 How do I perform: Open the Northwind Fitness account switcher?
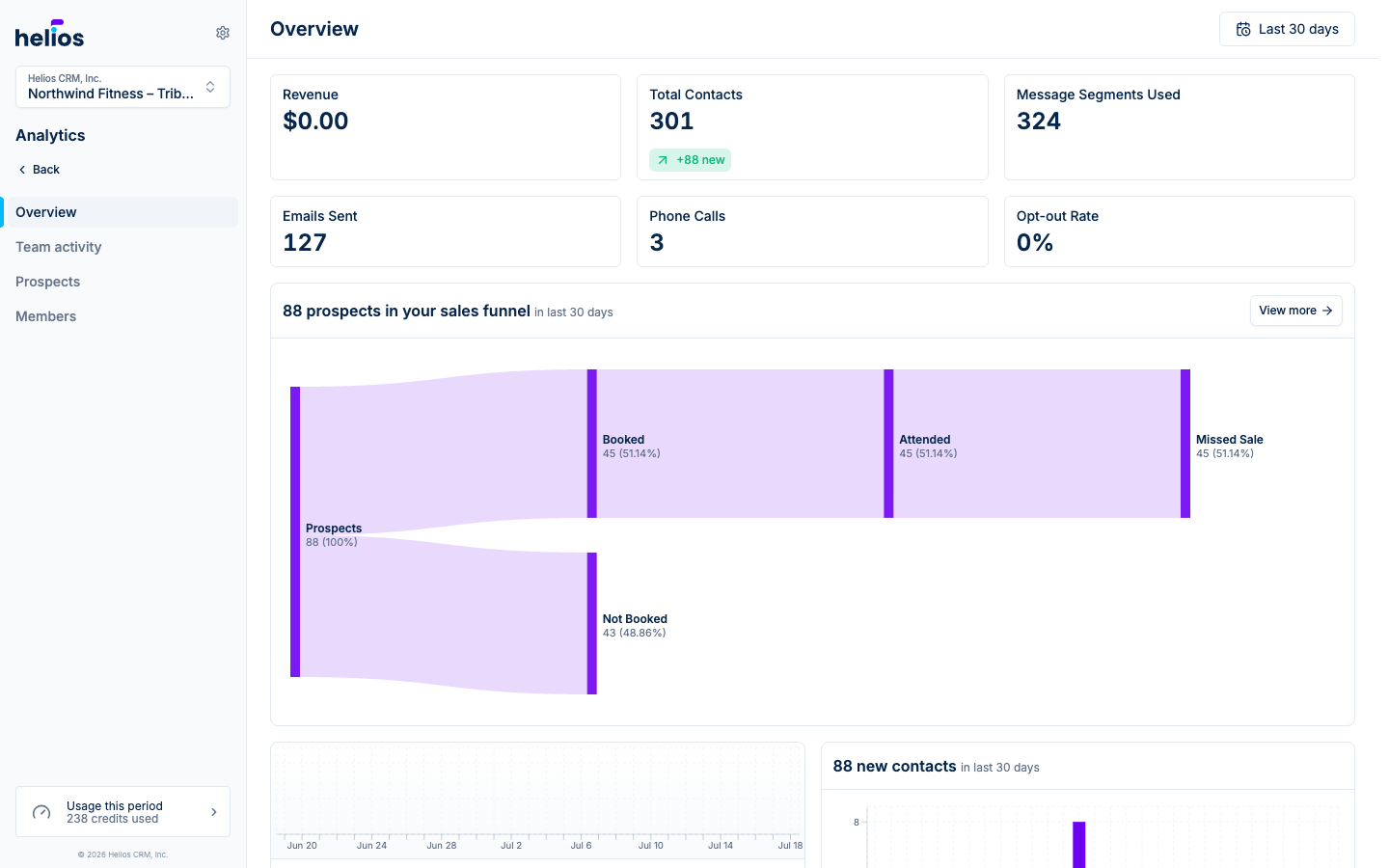coord(123,87)
